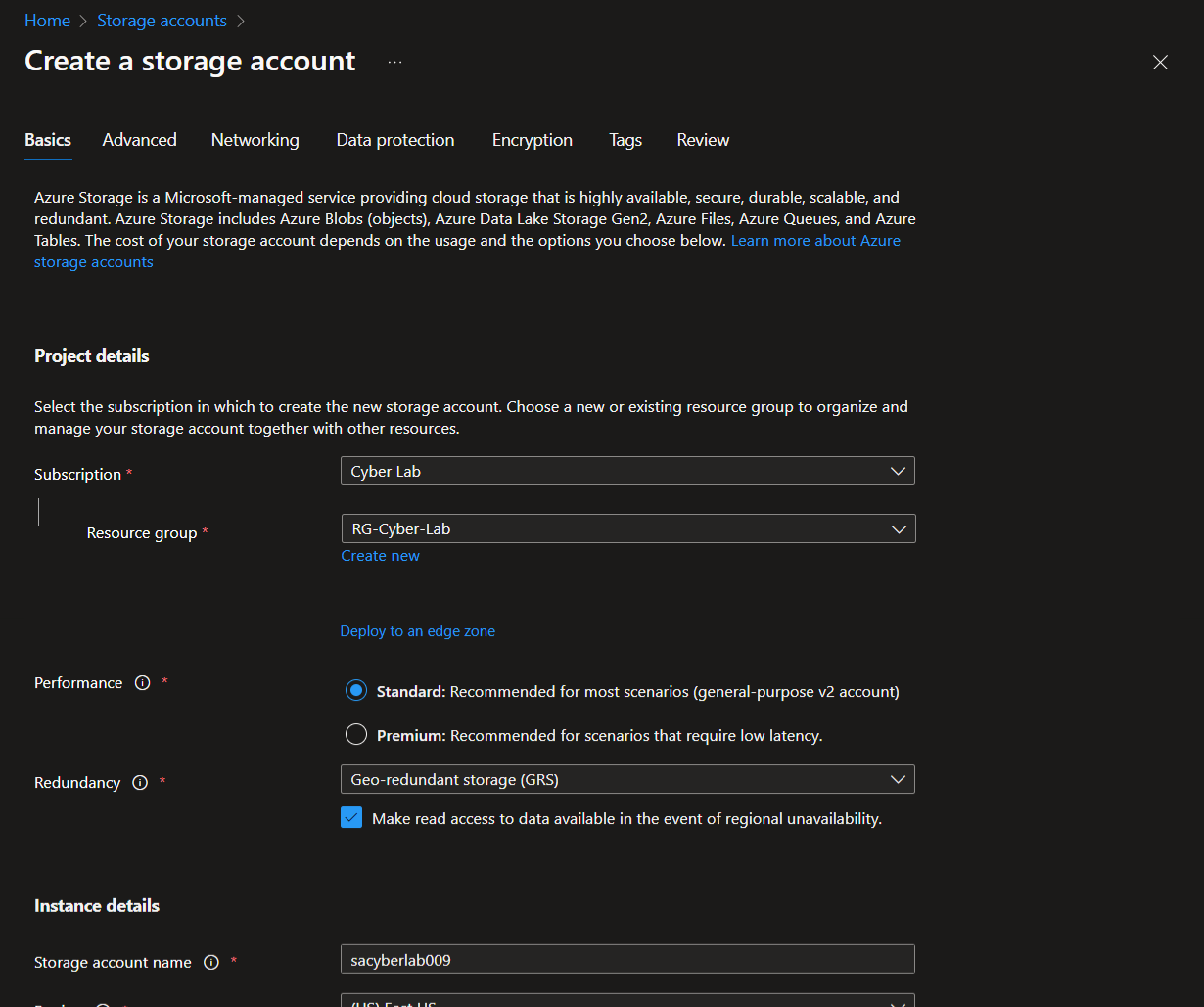Close the Create a storage account pane
Screen dimensions: 1204x1007
(1160, 63)
